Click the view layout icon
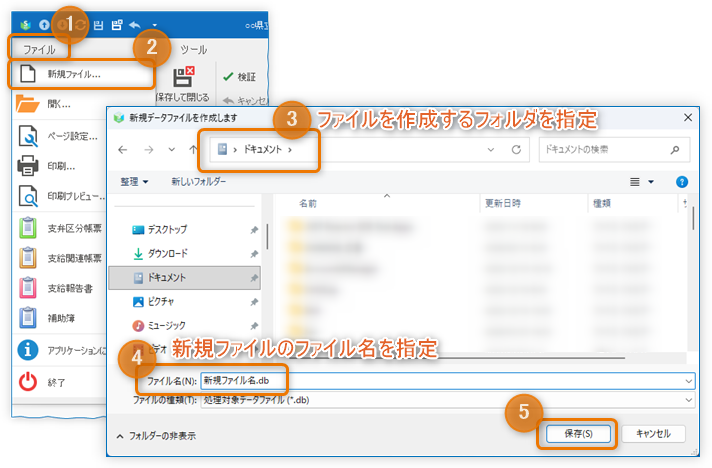This screenshot has width=712, height=468. 635,182
